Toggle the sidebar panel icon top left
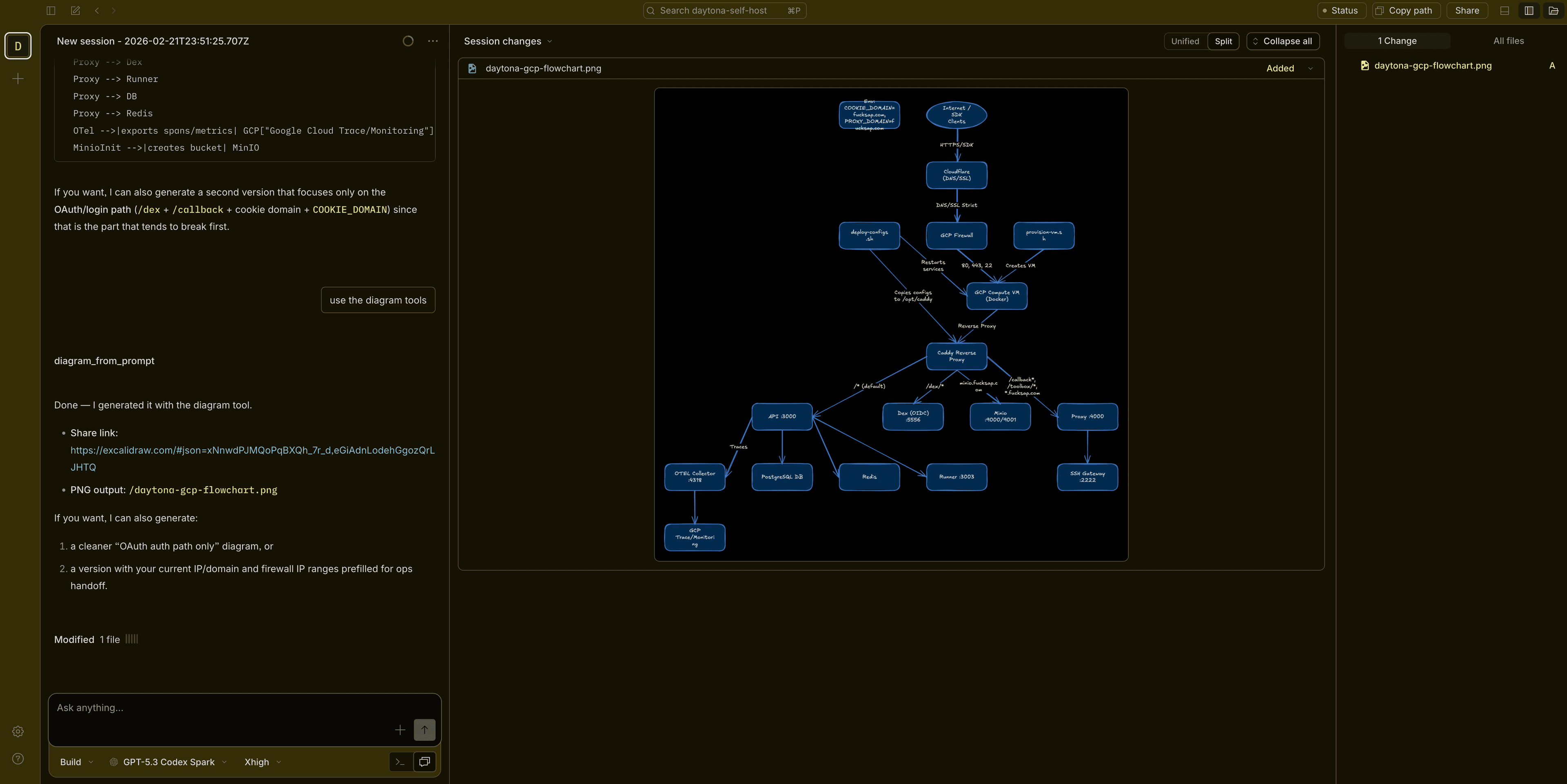1567x784 pixels. point(51,10)
